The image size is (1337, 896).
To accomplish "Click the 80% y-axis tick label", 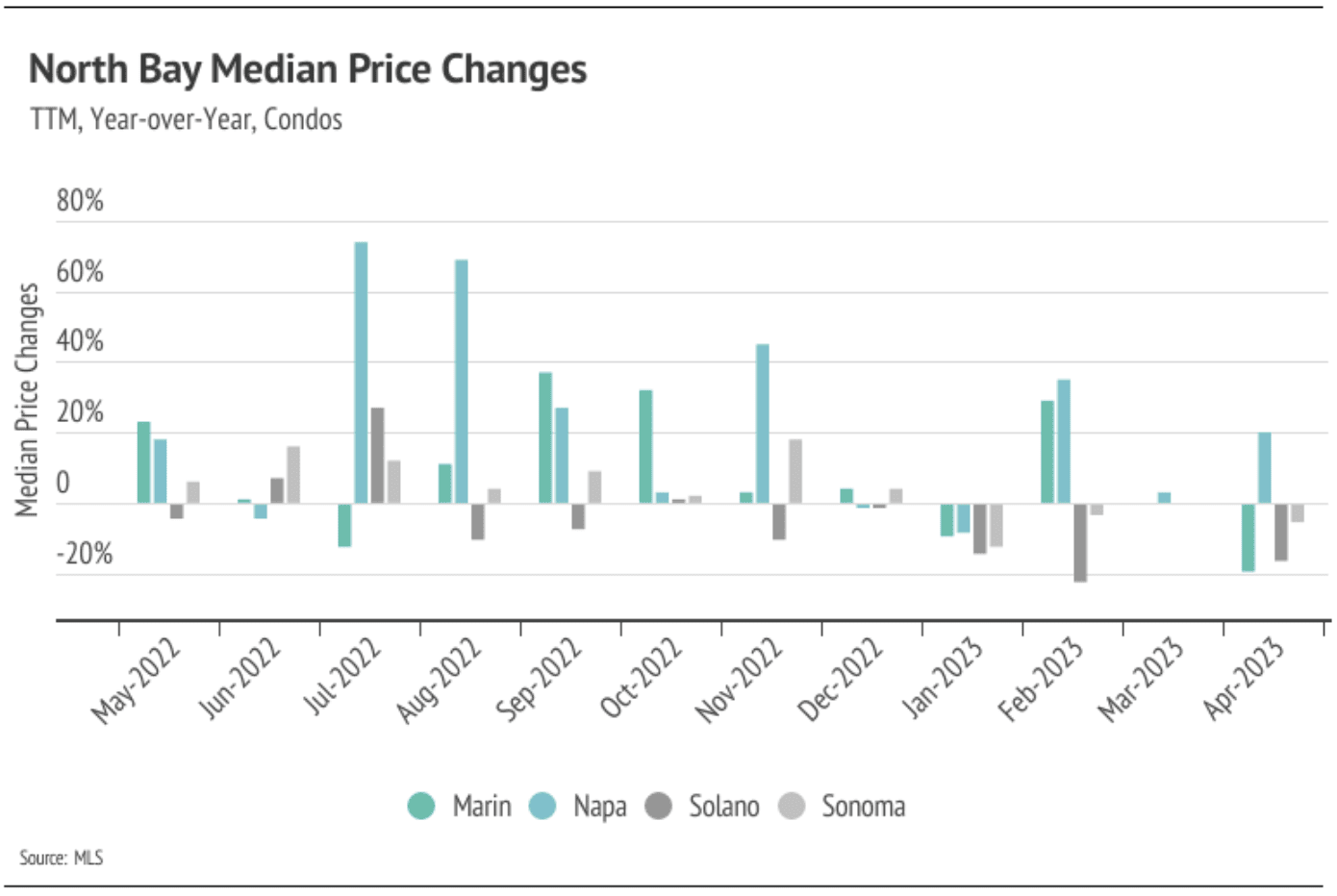I will (80, 201).
